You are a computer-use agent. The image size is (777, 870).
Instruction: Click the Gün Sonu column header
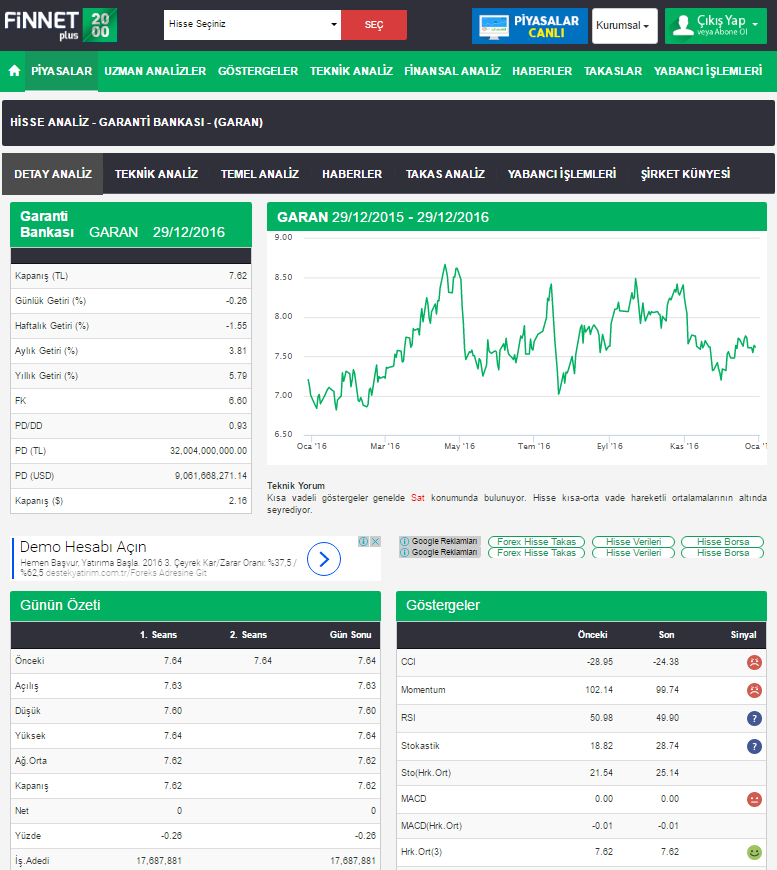click(x=350, y=635)
